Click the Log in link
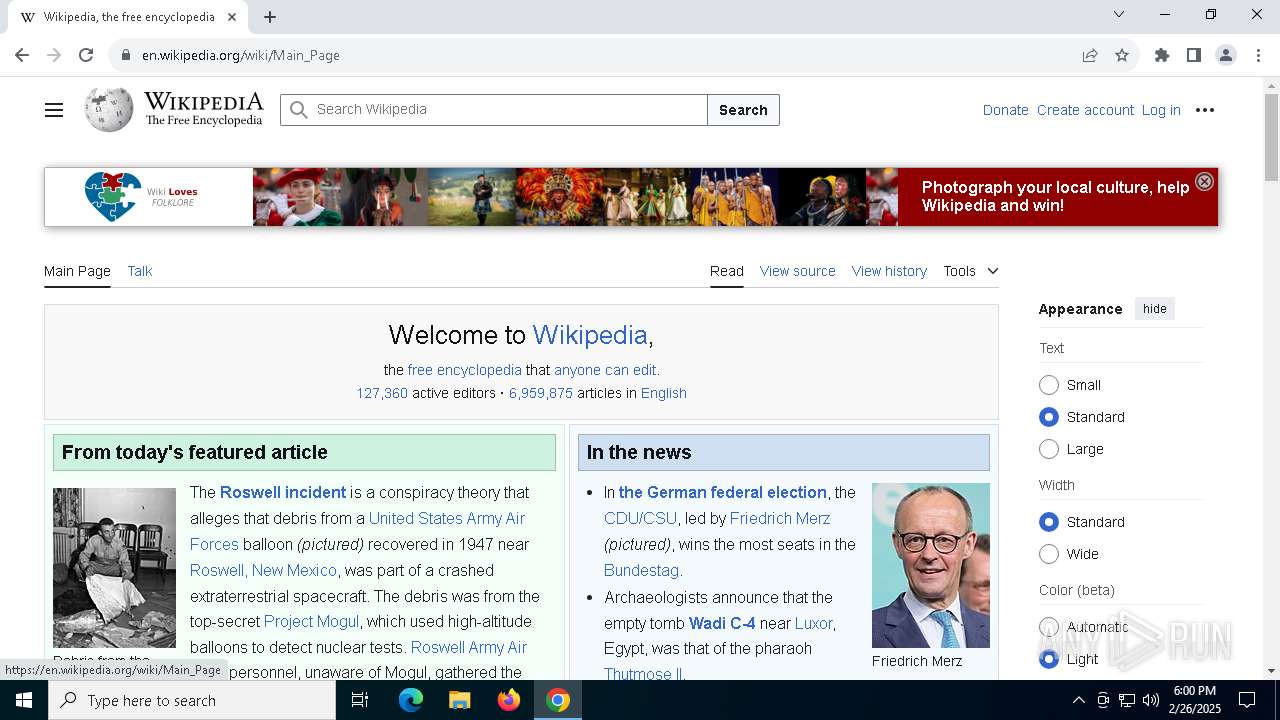The image size is (1280, 720). coord(1161,110)
